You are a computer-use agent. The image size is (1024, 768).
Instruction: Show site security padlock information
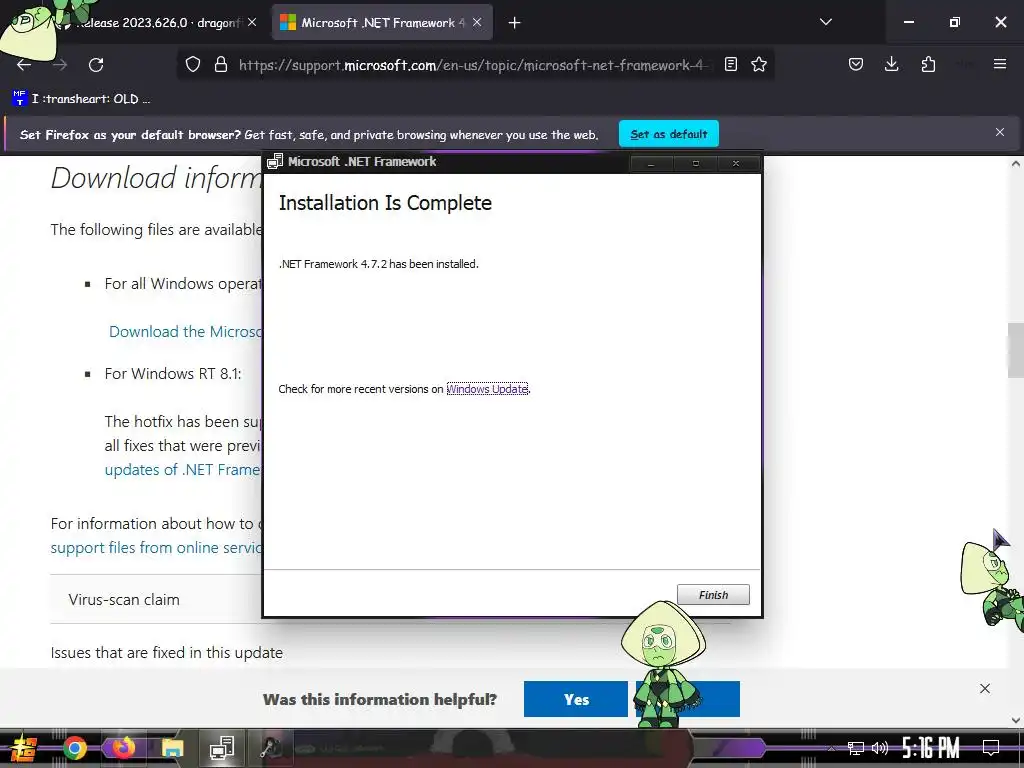(x=221, y=65)
